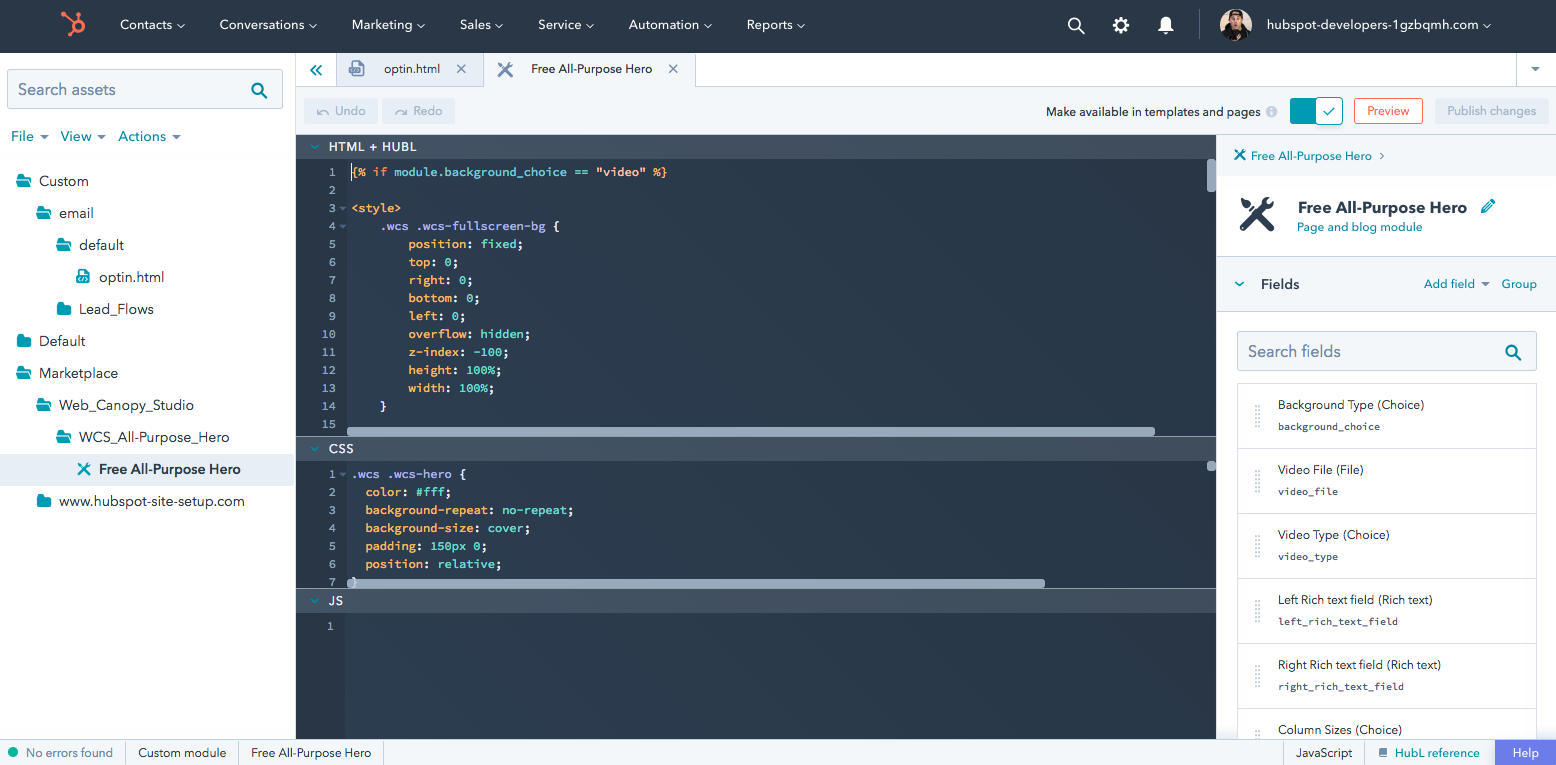Click the Preview button

[x=1388, y=111]
